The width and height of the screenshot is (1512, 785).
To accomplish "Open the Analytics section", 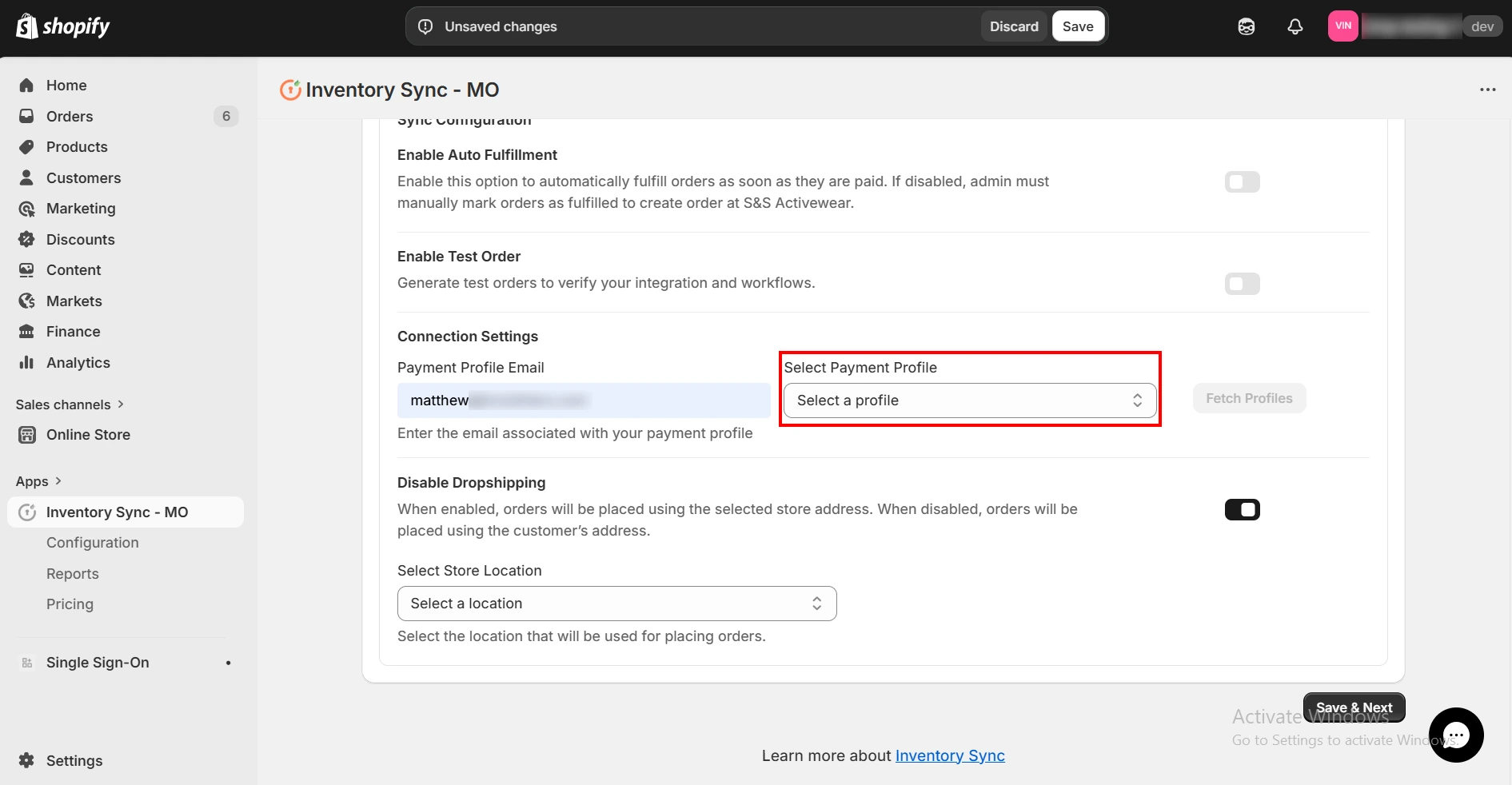I will tap(78, 362).
